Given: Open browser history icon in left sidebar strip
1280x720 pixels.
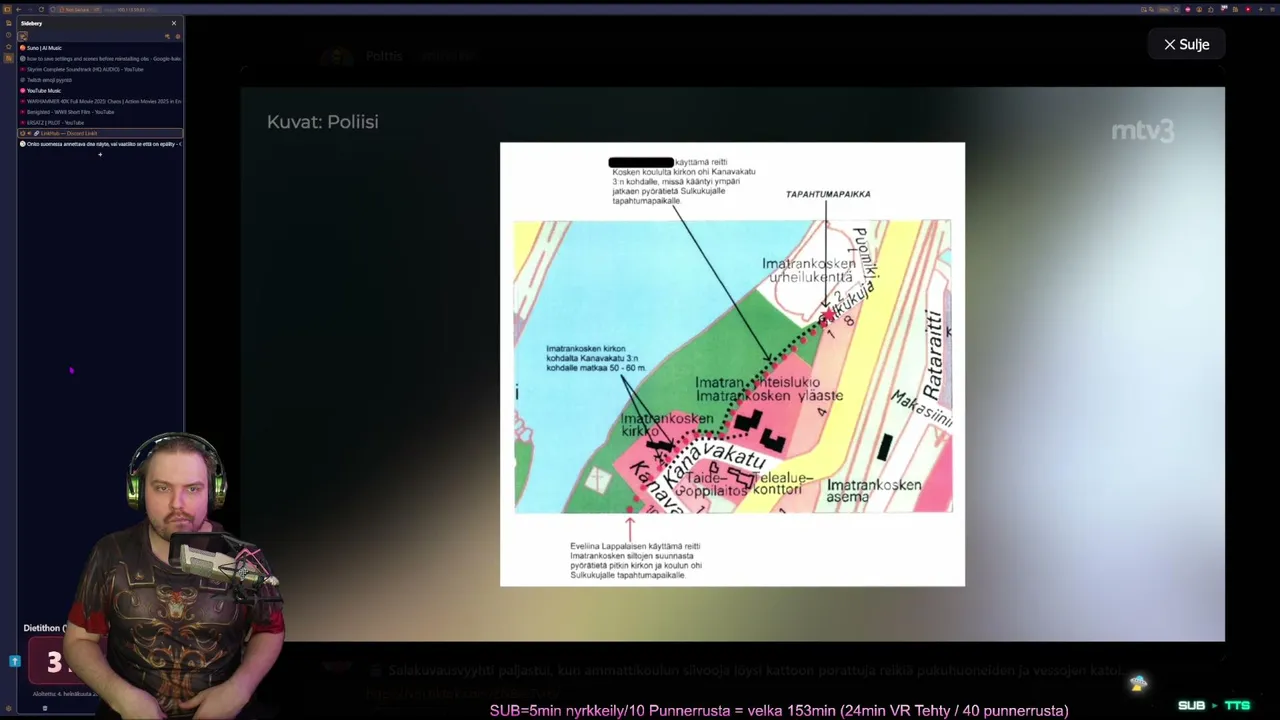Looking at the screenshot, I should point(9,35).
